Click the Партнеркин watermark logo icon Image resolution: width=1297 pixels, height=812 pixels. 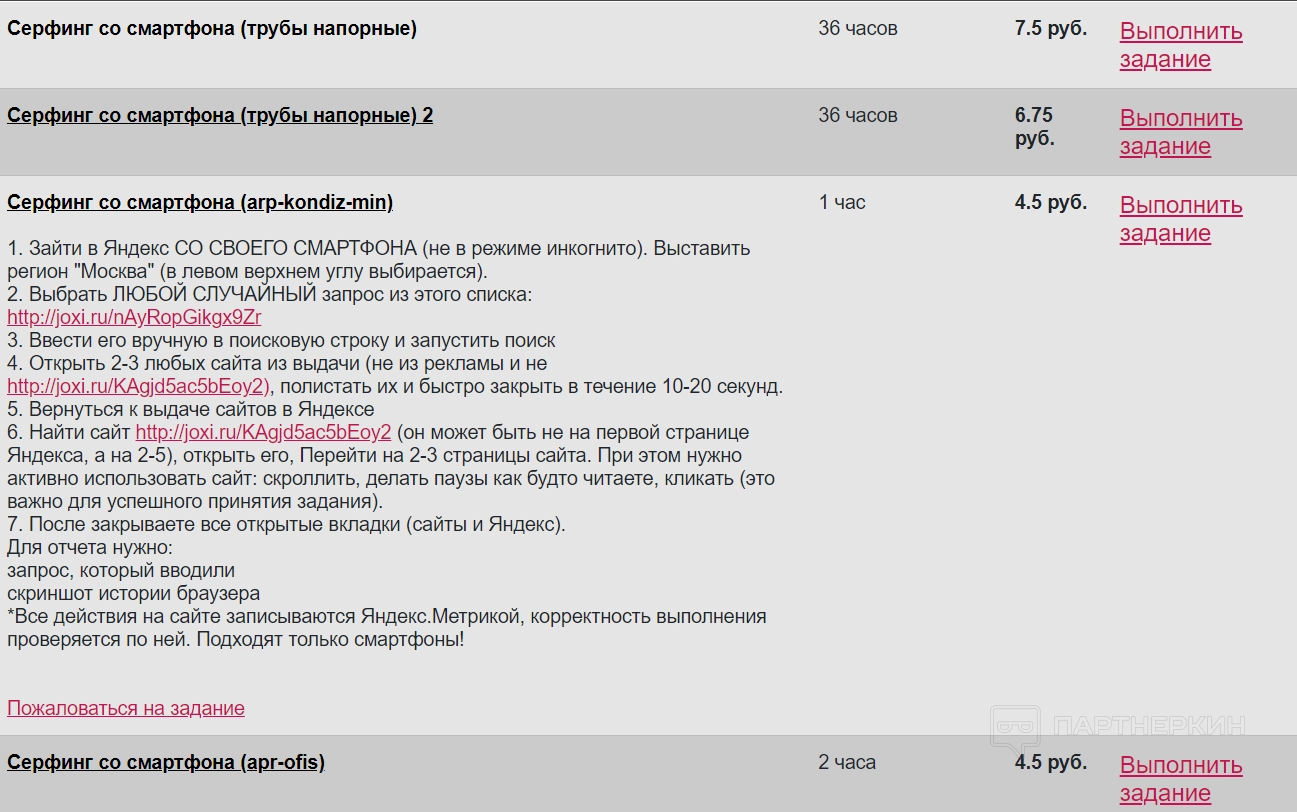coord(1017,728)
